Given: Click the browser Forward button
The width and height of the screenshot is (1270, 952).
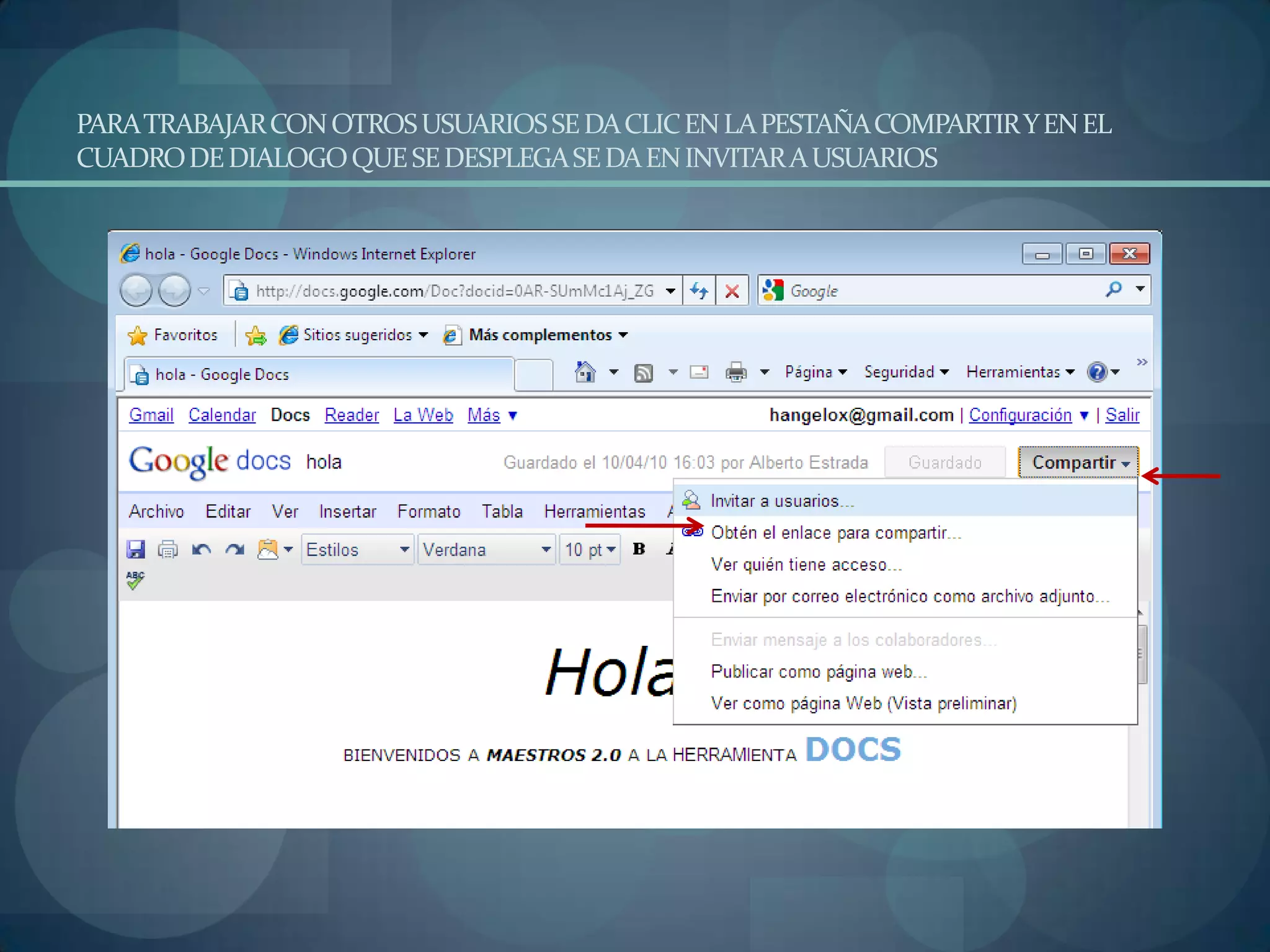Looking at the screenshot, I should (x=175, y=290).
